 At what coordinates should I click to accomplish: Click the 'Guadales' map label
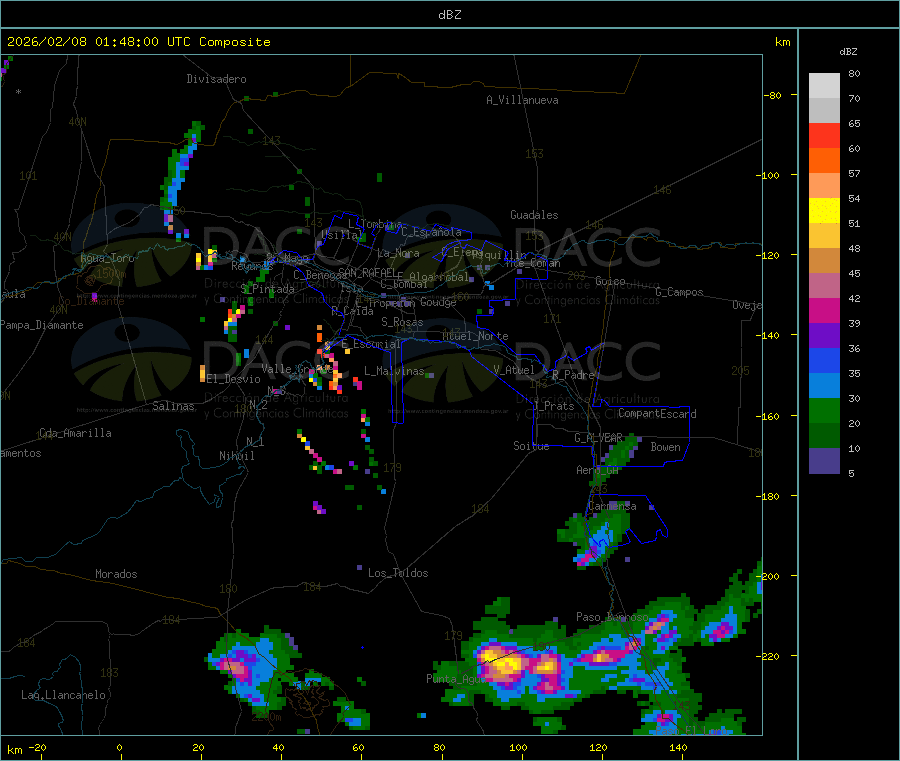[x=534, y=215]
